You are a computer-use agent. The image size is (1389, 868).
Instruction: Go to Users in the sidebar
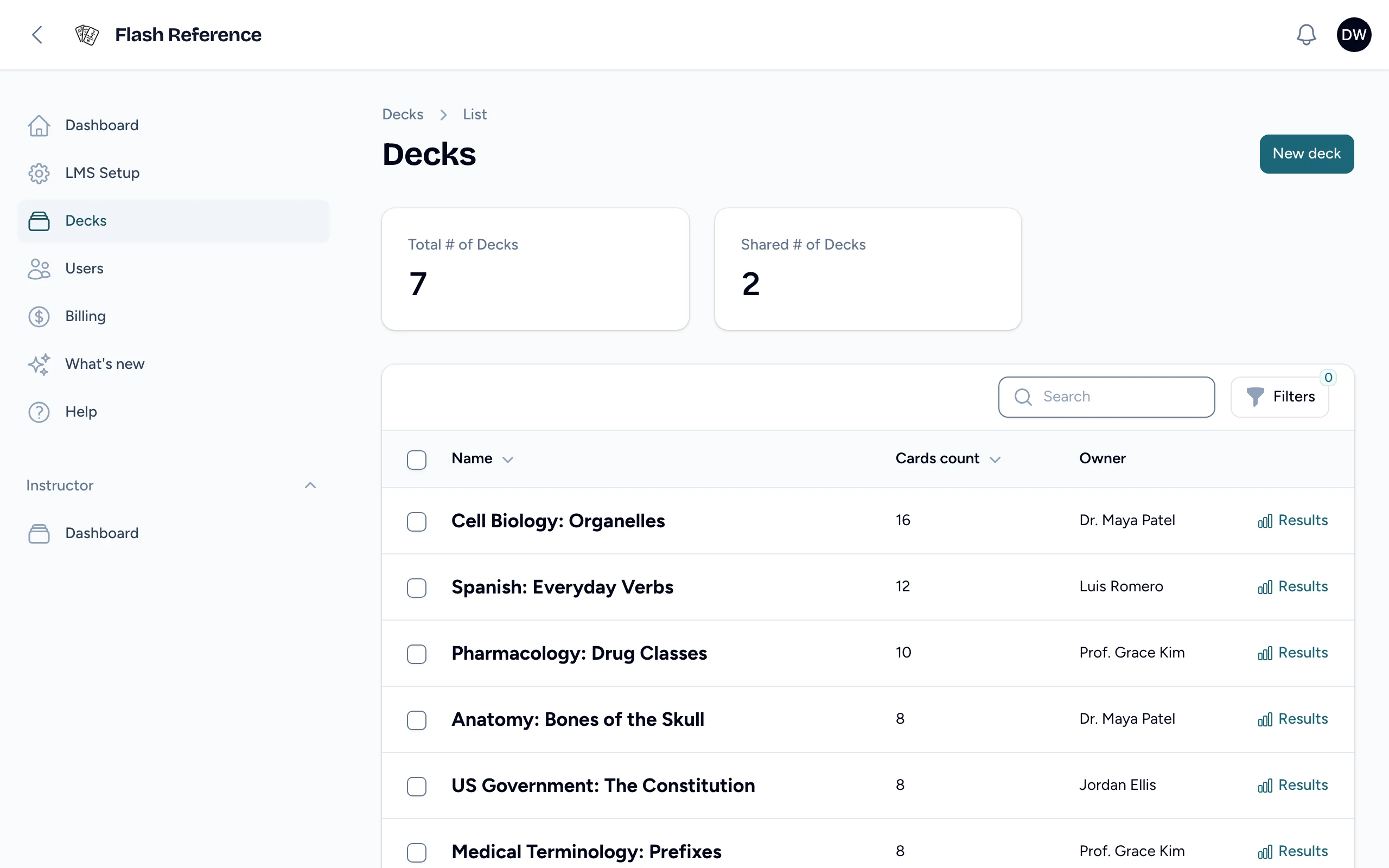click(x=173, y=269)
